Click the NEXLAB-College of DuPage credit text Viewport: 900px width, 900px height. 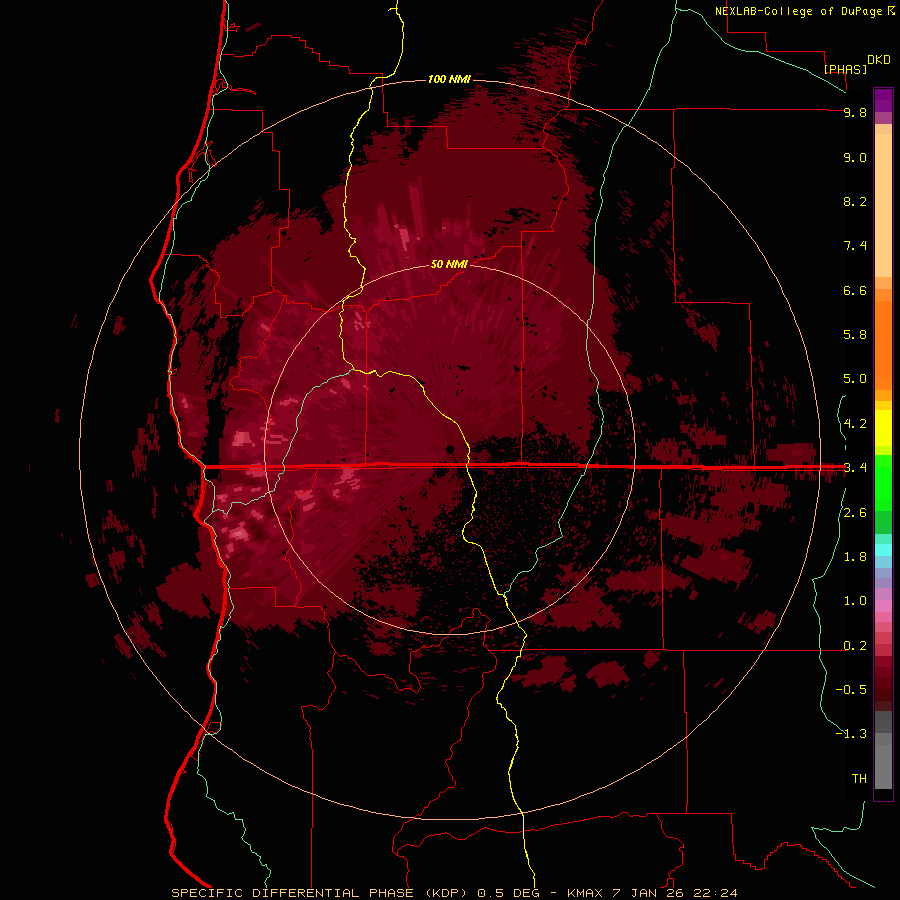click(798, 11)
